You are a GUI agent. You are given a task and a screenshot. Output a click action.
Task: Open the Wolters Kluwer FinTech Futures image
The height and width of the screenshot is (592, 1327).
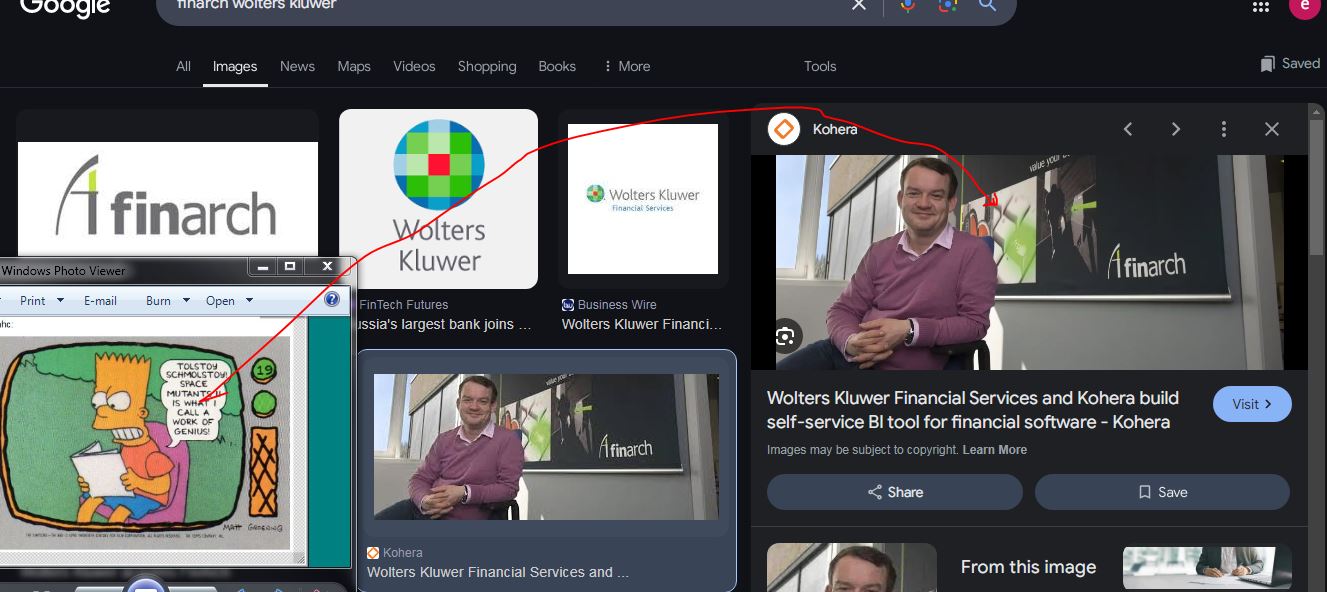click(438, 199)
